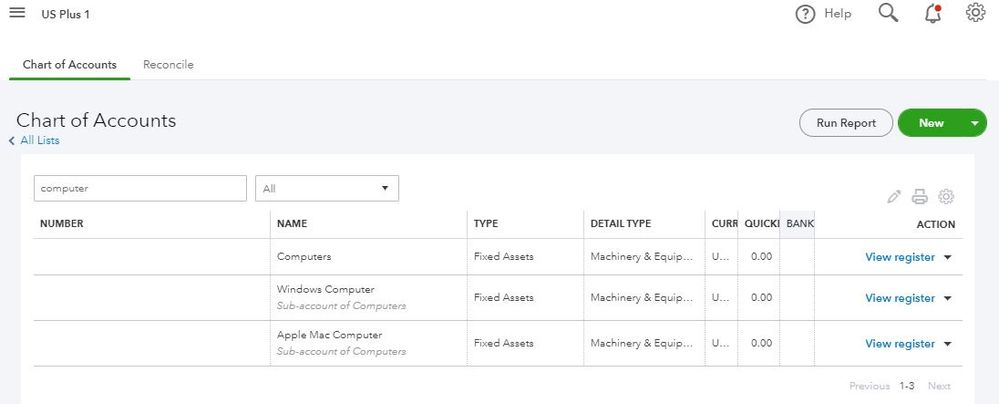Viewport: 999px width, 404px height.
Task: Open table settings gear icon
Action: pyautogui.click(x=946, y=196)
